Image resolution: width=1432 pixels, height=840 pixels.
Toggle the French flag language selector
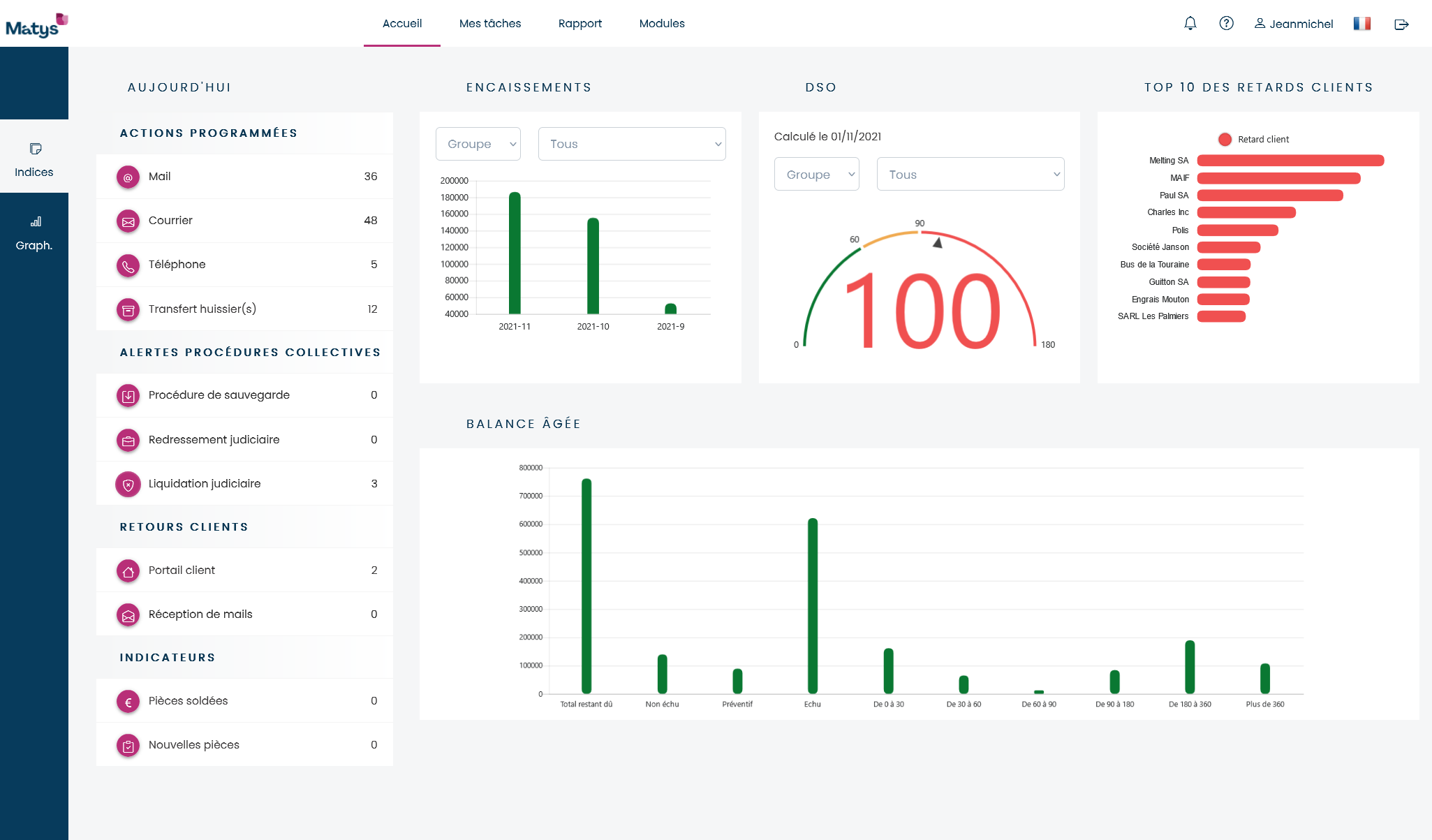point(1362,23)
